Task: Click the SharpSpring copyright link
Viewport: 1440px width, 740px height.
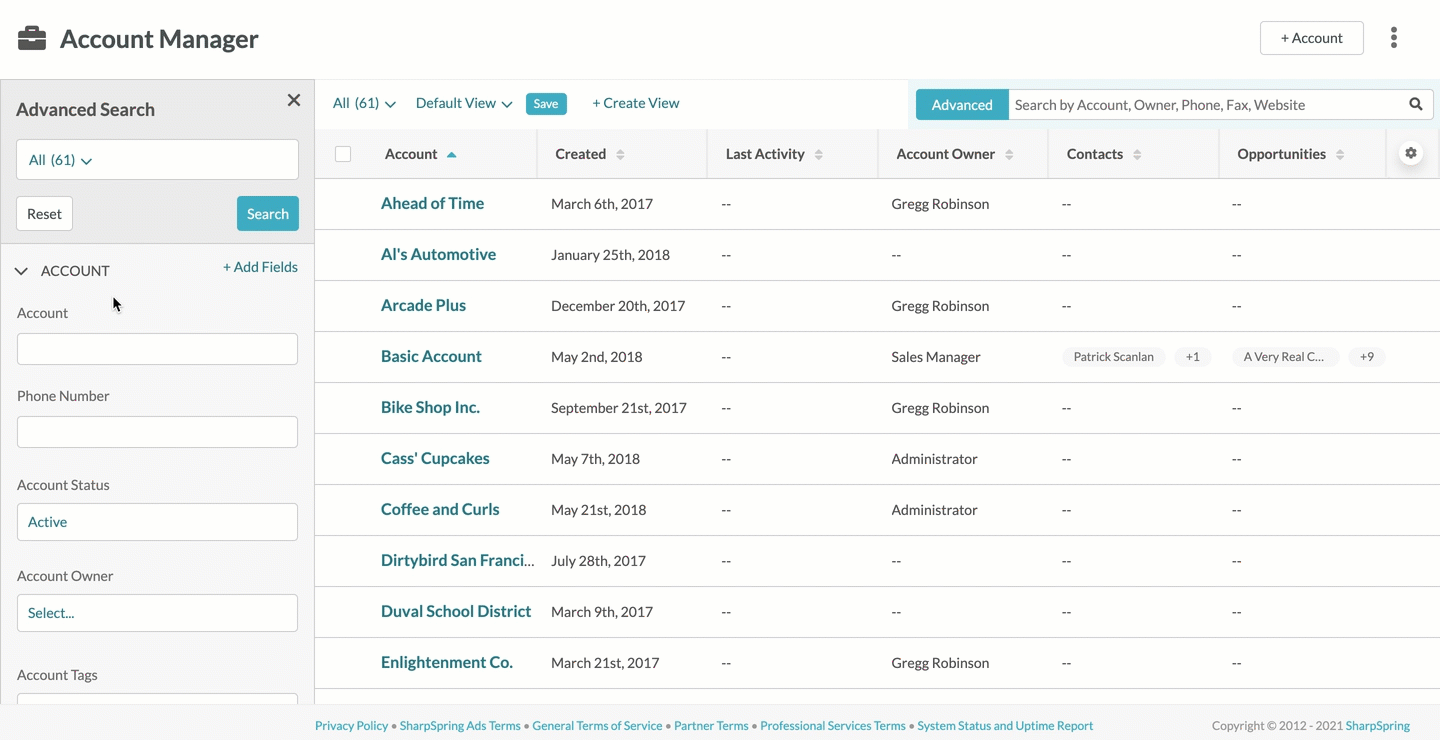Action: click(x=1378, y=726)
